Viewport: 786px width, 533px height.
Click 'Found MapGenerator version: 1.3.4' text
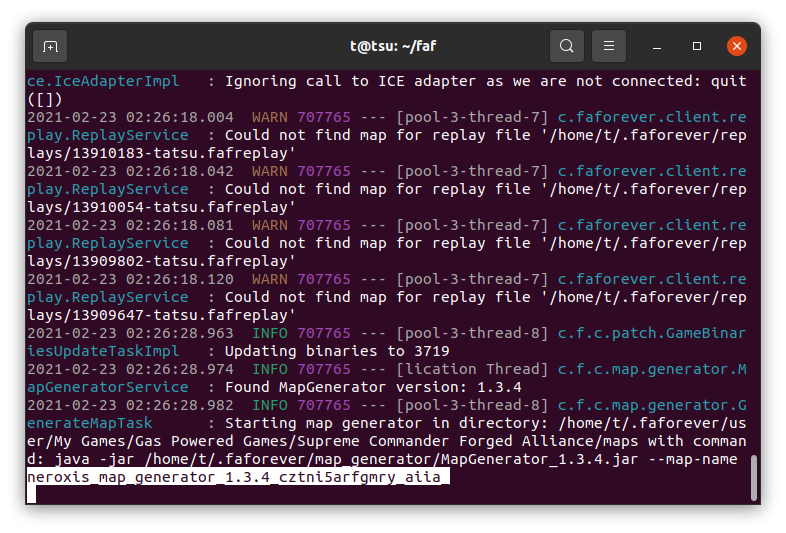[x=373, y=387]
